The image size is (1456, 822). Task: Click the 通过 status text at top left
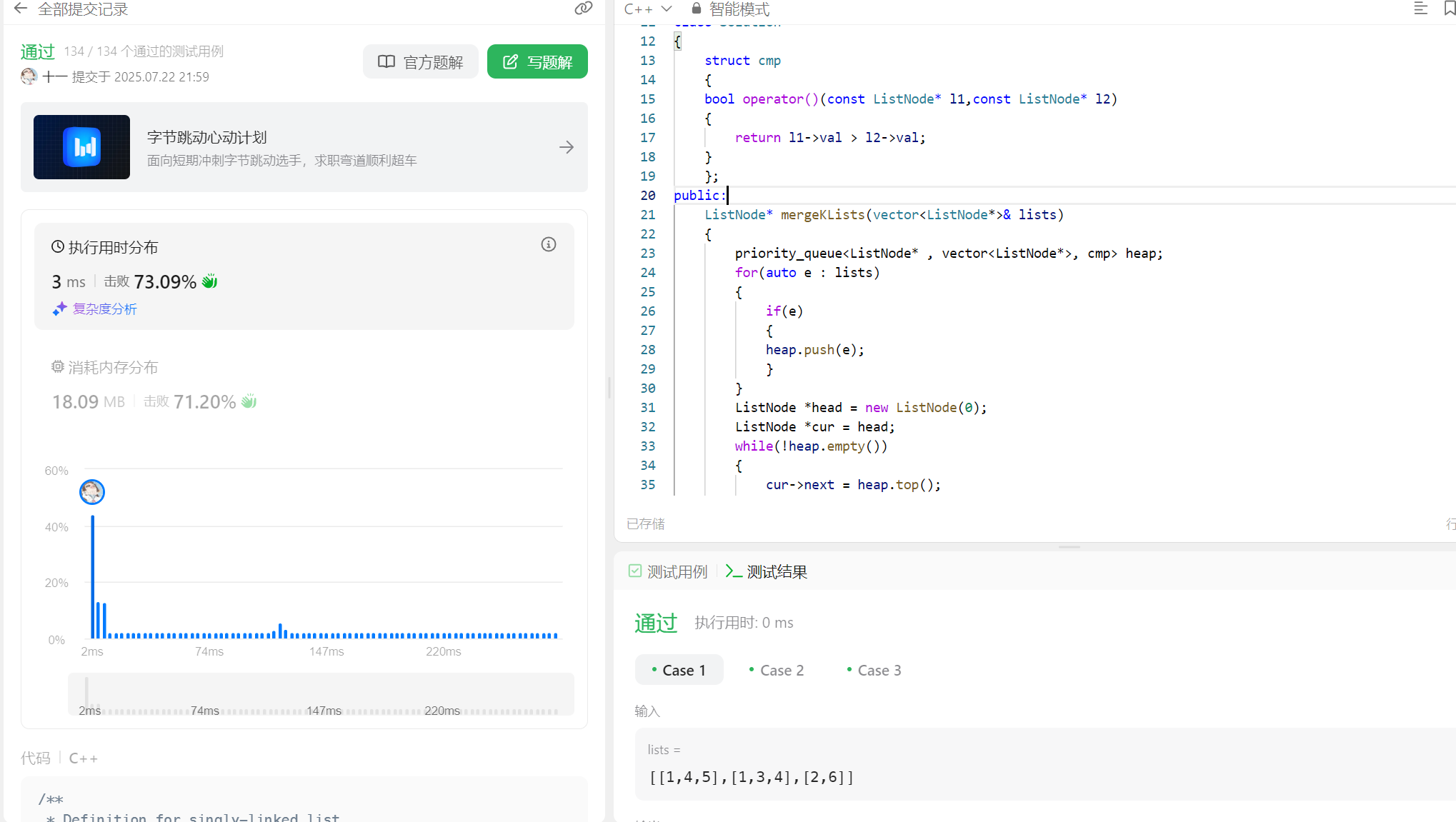point(38,51)
